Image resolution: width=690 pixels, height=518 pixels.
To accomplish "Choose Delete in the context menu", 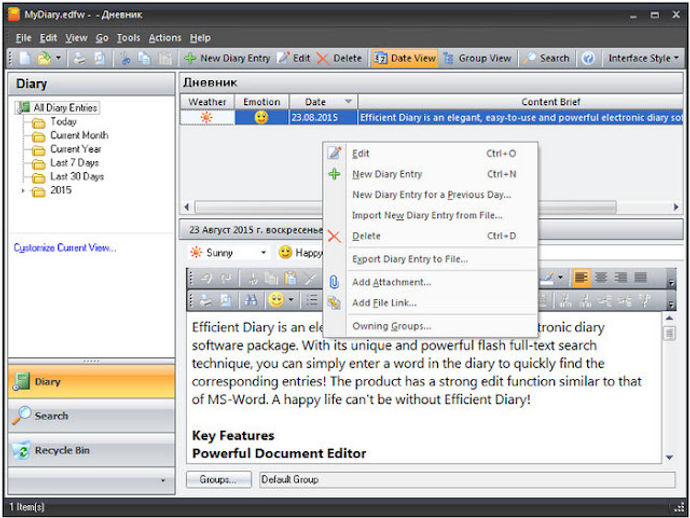I will pyautogui.click(x=431, y=236).
